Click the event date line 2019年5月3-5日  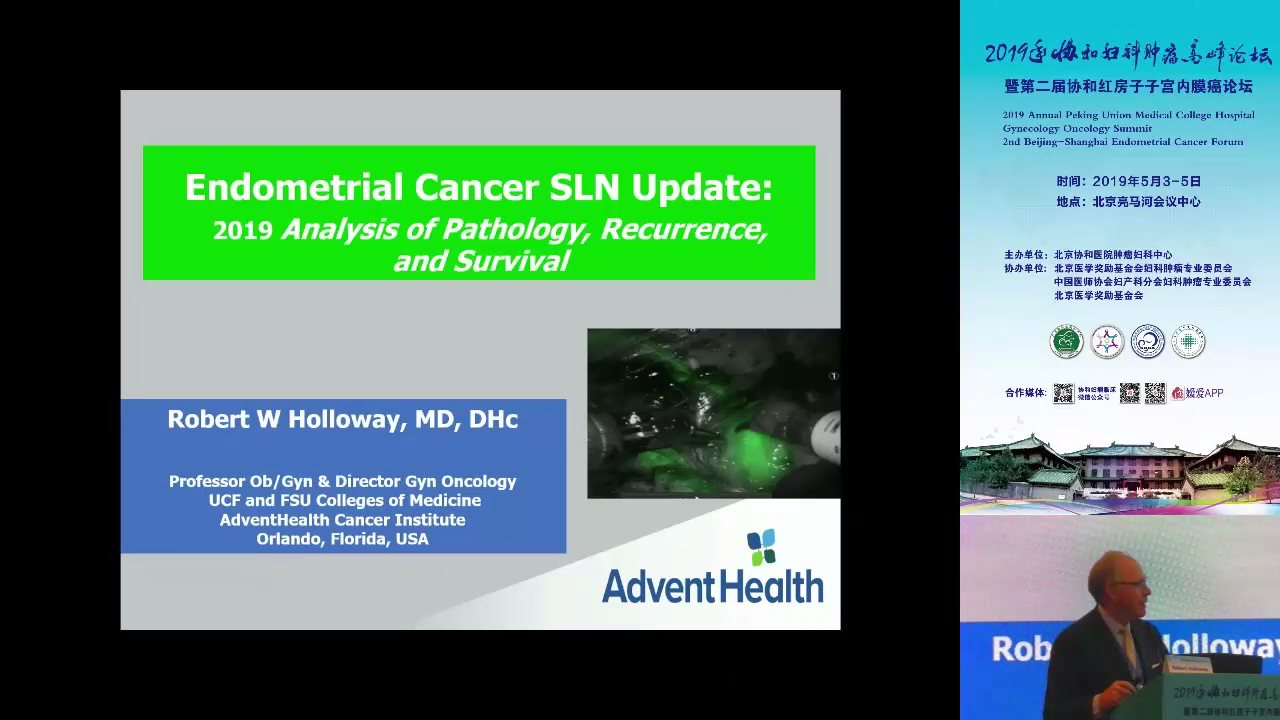1128,181
